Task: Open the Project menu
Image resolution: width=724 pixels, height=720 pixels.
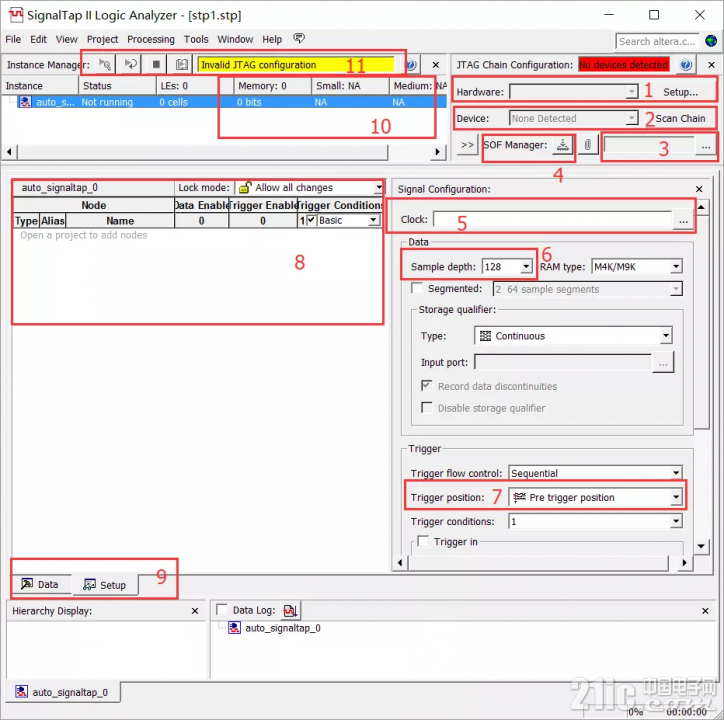Action: coord(103,39)
